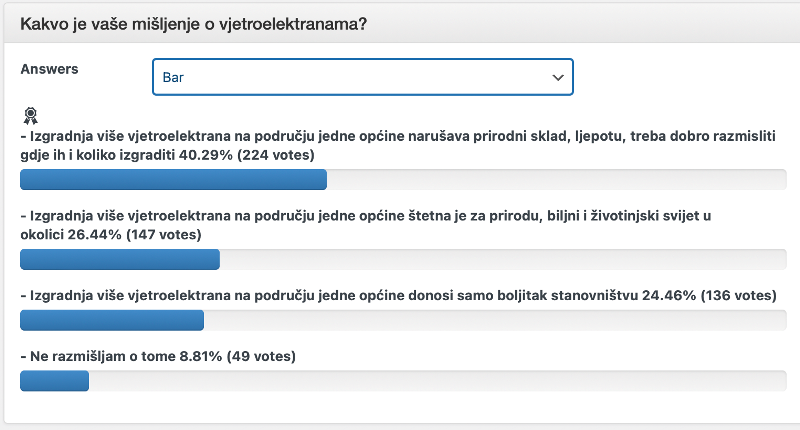The width and height of the screenshot is (800, 430).
Task: Click the chevron arrow of the Bar dropdown
Action: click(558, 77)
